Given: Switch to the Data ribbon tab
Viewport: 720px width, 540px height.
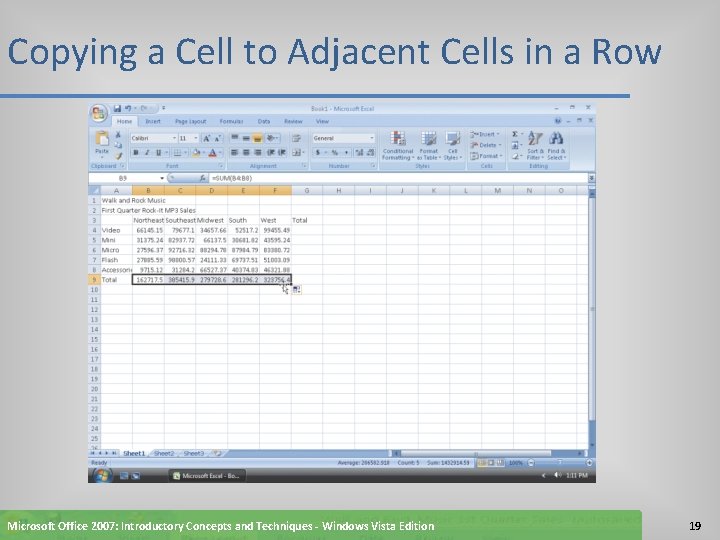Looking at the screenshot, I should [x=264, y=121].
